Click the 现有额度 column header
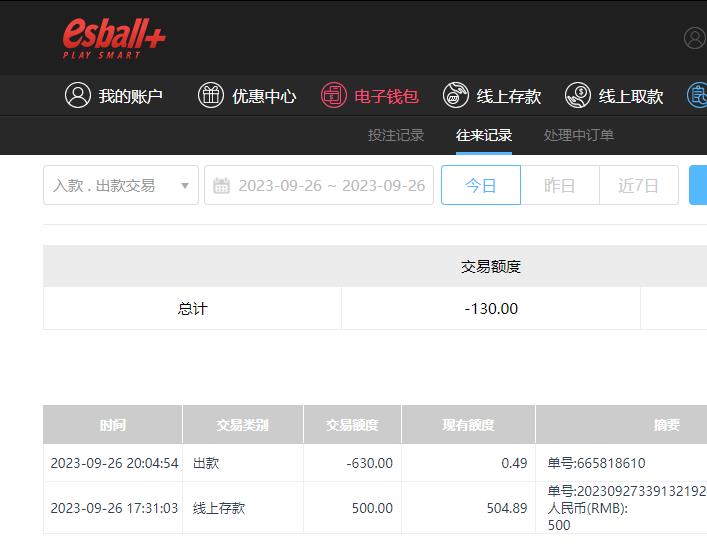Screen dimensions: 707x556 click(x=468, y=425)
